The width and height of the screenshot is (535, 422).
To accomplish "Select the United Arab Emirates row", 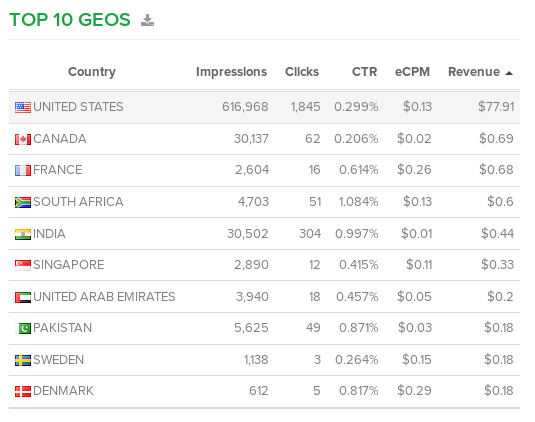I will tap(264, 297).
